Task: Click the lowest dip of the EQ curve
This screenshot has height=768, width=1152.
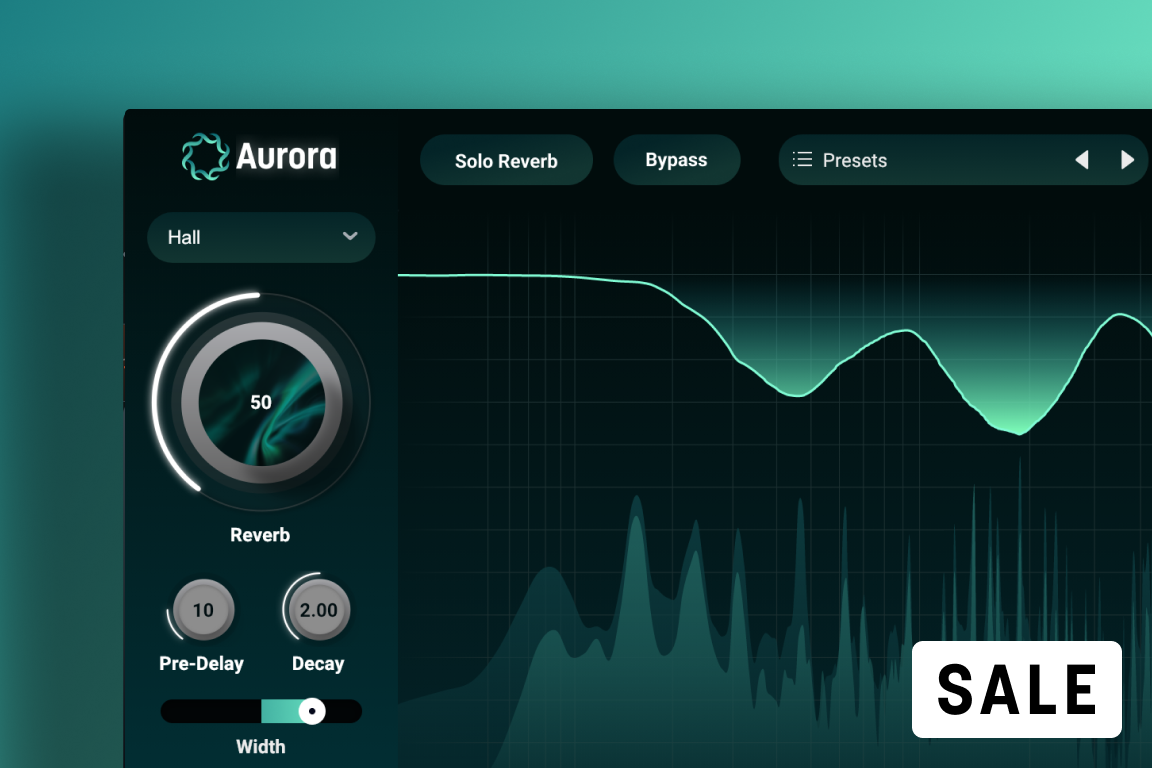Action: tap(1018, 432)
